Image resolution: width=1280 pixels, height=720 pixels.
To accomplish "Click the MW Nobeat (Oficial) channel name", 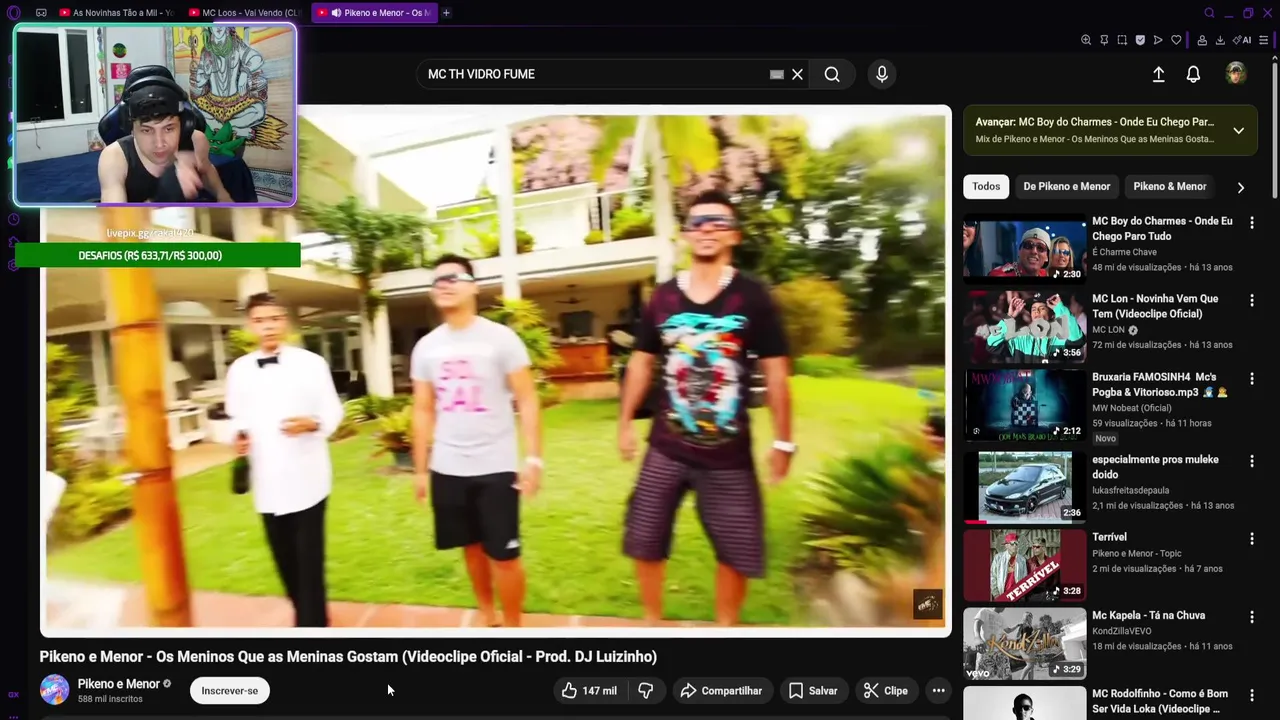I will (1131, 407).
